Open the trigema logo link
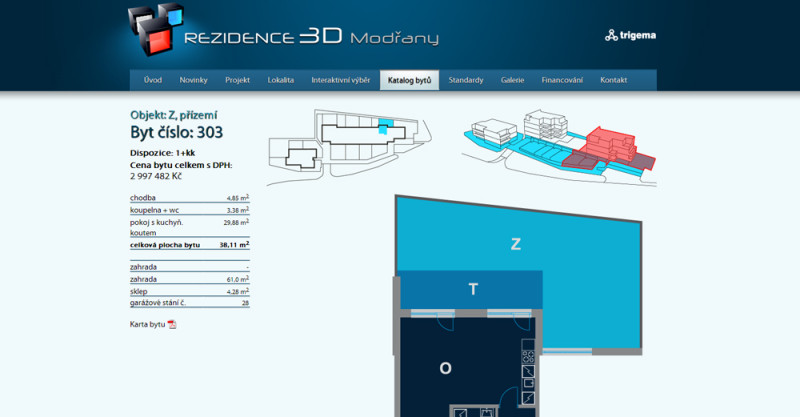 click(630, 35)
